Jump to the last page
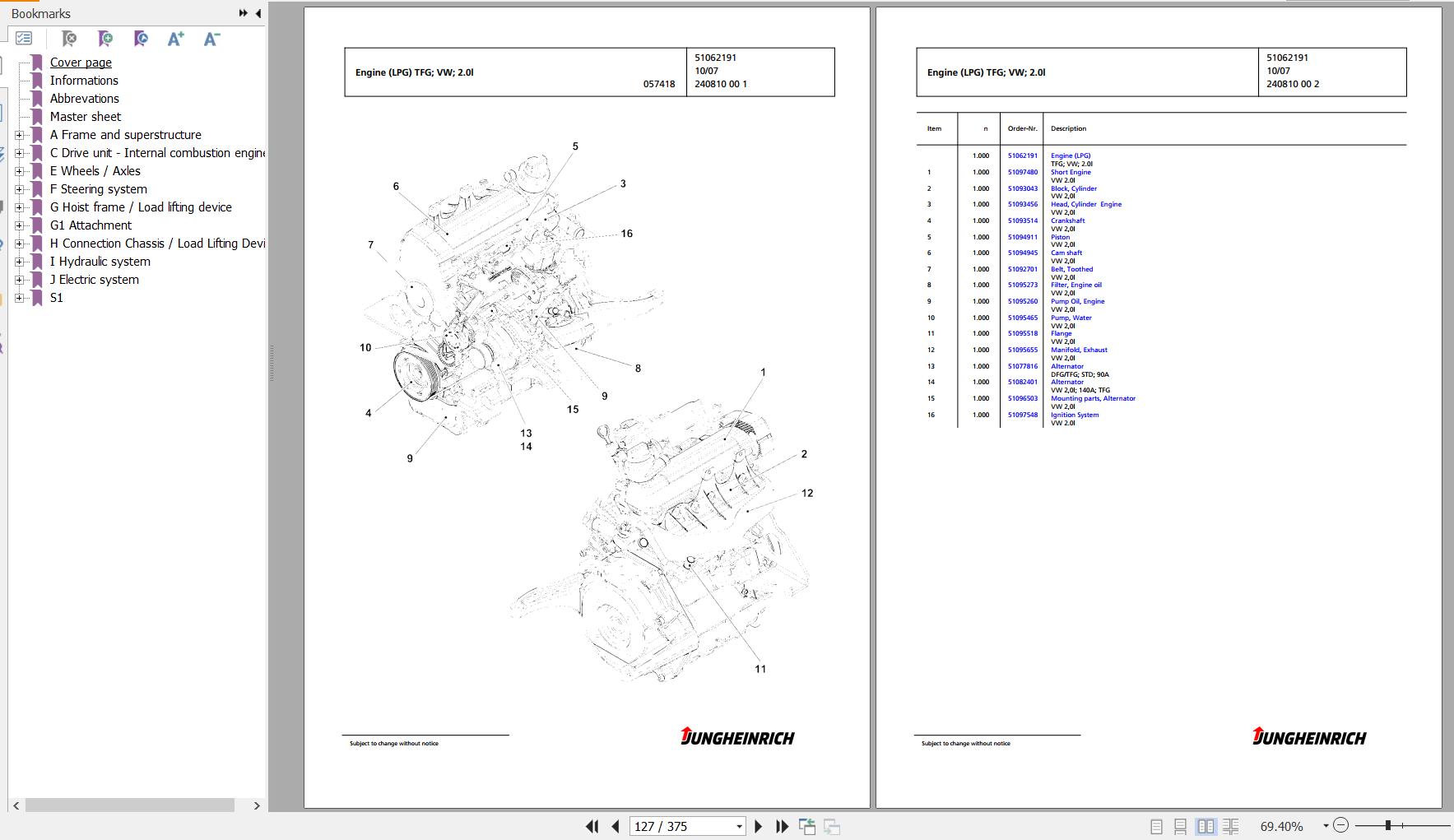Viewport: 1454px width, 840px height. coord(782,826)
